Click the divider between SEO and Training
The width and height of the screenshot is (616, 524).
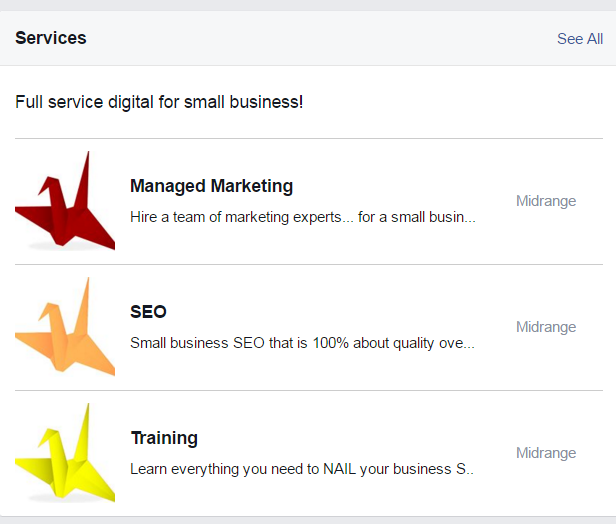point(309,390)
